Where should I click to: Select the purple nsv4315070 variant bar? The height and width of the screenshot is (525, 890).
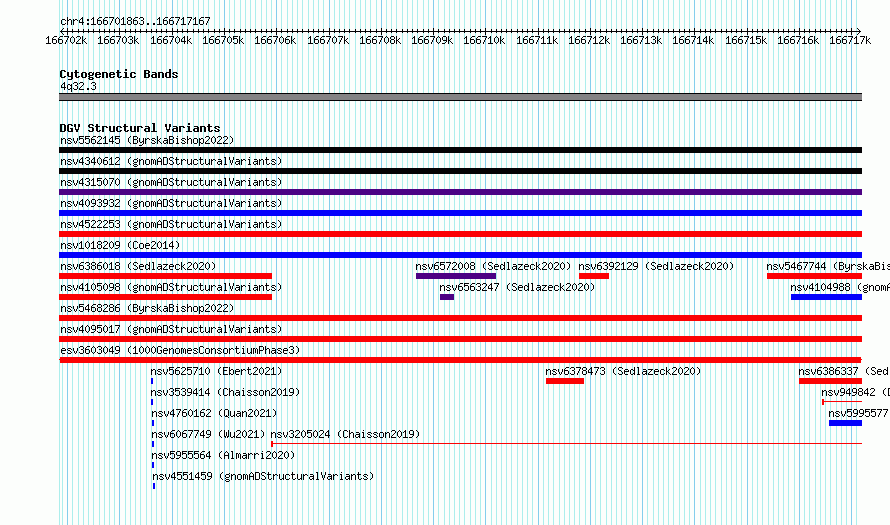[x=460, y=192]
